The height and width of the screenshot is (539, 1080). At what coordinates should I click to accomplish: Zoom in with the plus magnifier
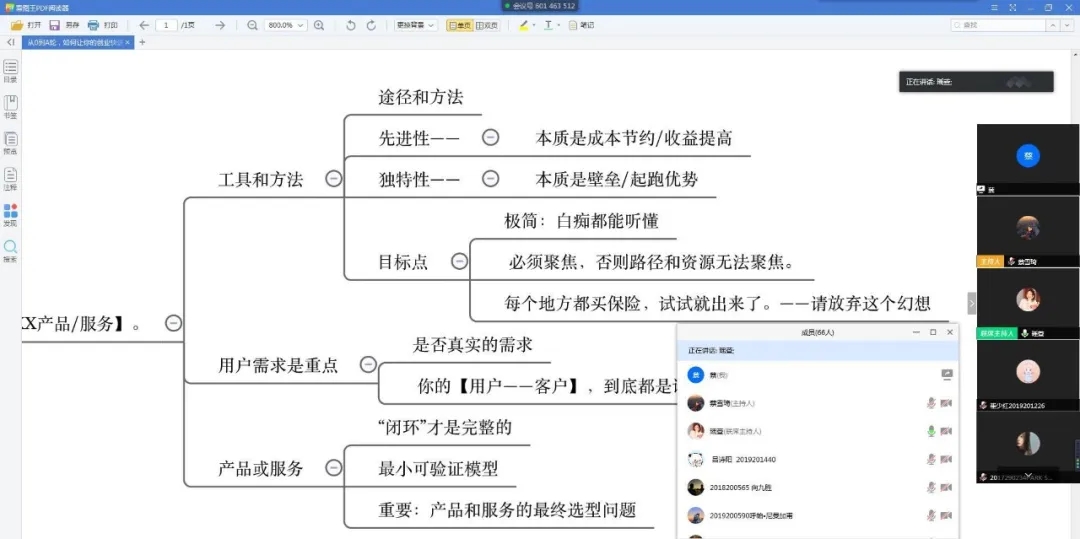319,25
